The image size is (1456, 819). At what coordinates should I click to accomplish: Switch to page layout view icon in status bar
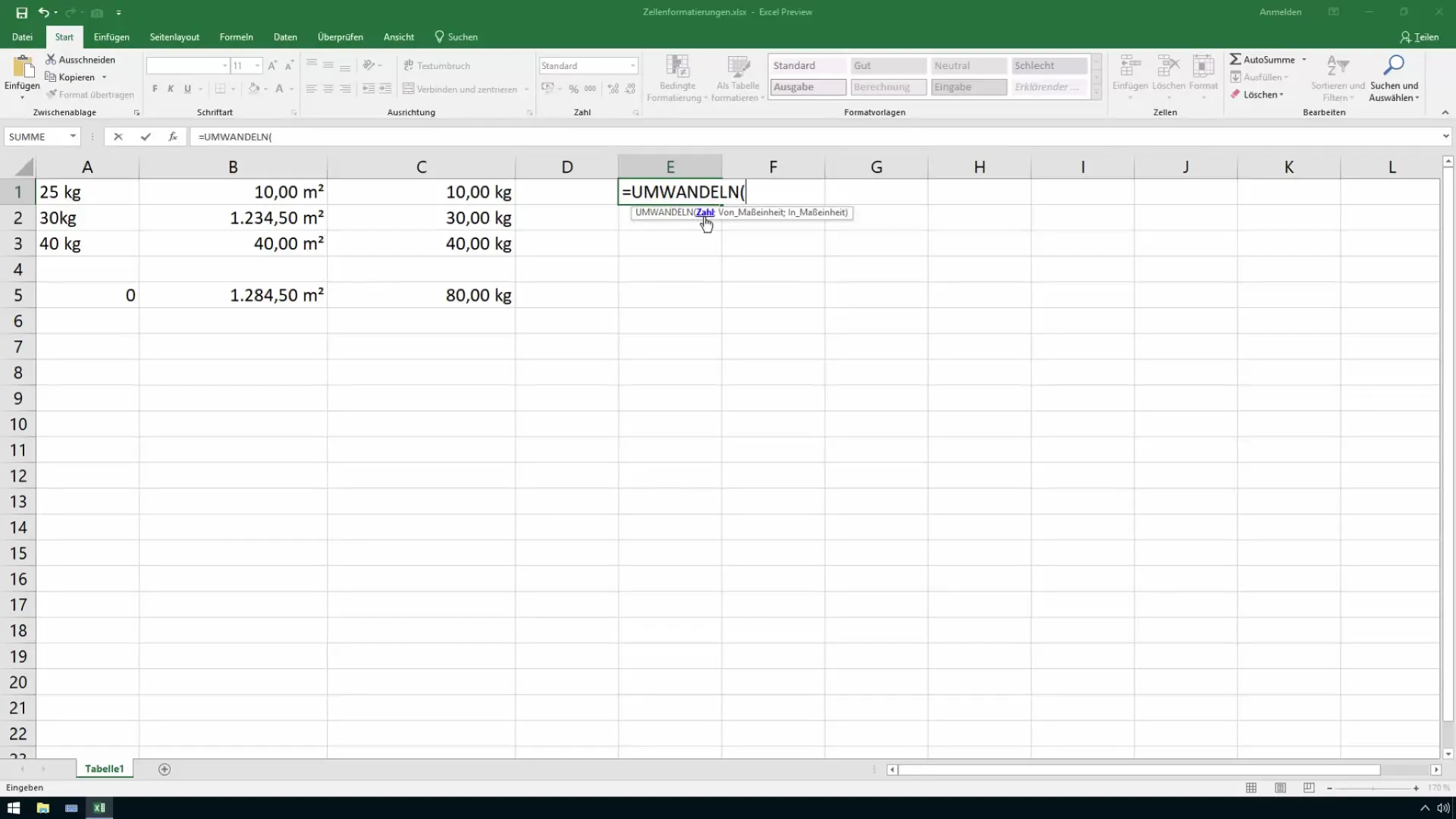[1280, 788]
